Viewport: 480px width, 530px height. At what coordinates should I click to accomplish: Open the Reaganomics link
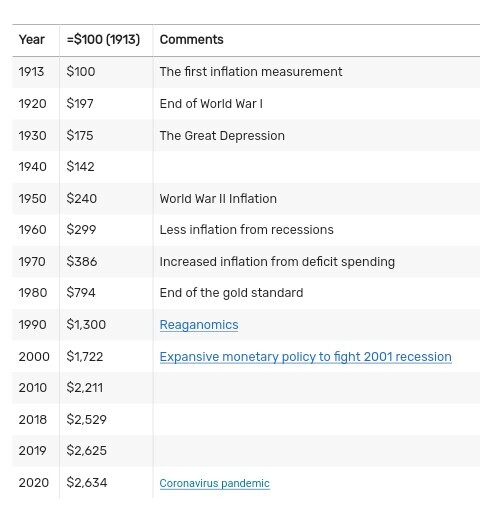tap(199, 325)
